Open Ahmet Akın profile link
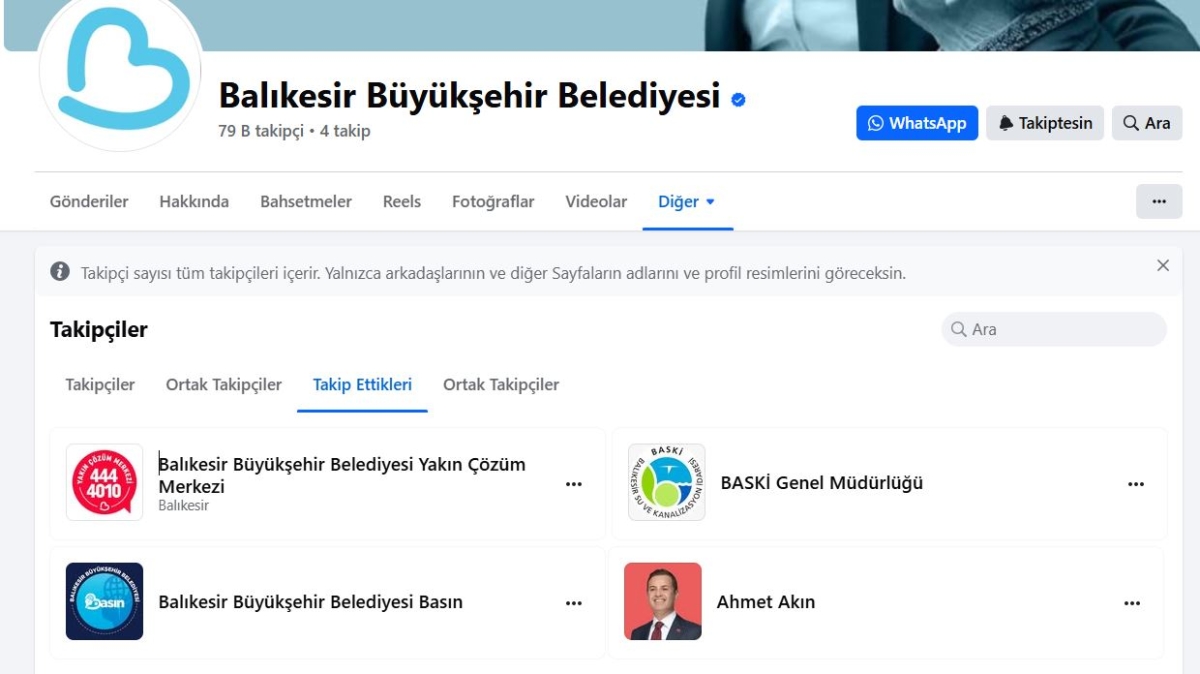The height and width of the screenshot is (674, 1200). [766, 602]
